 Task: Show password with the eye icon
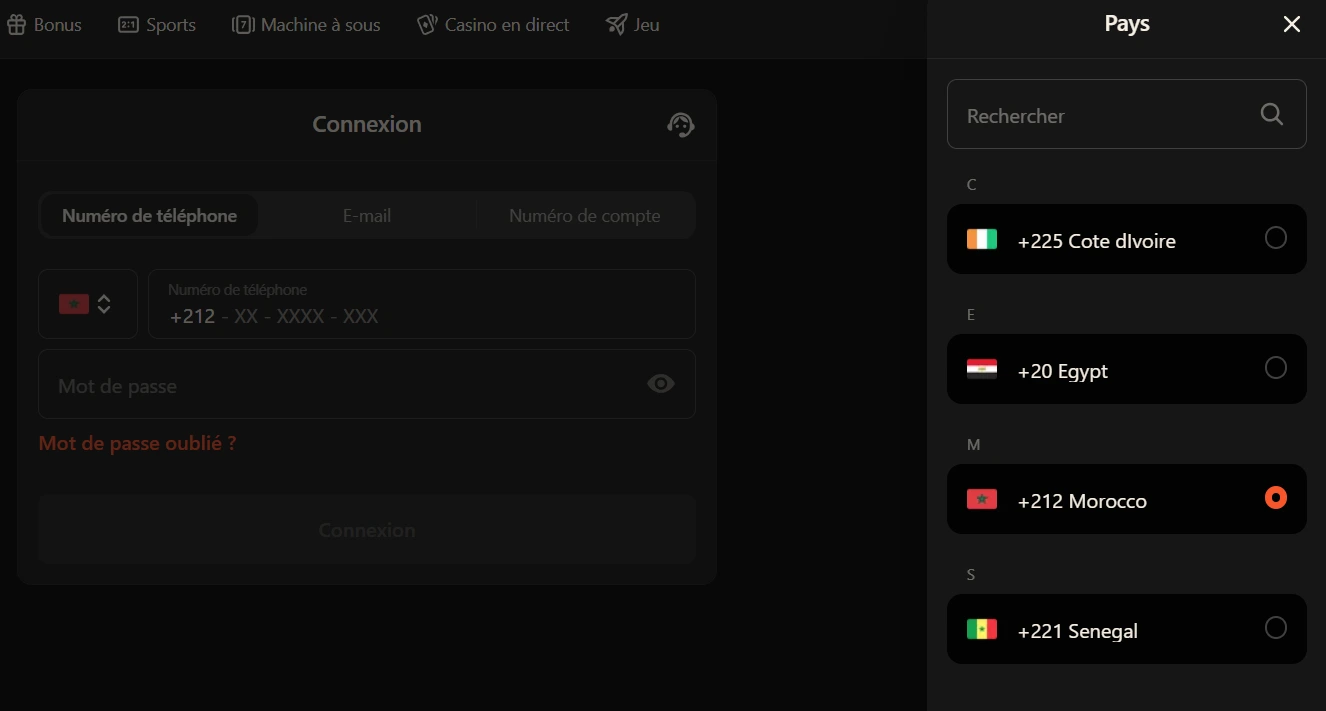click(x=661, y=384)
